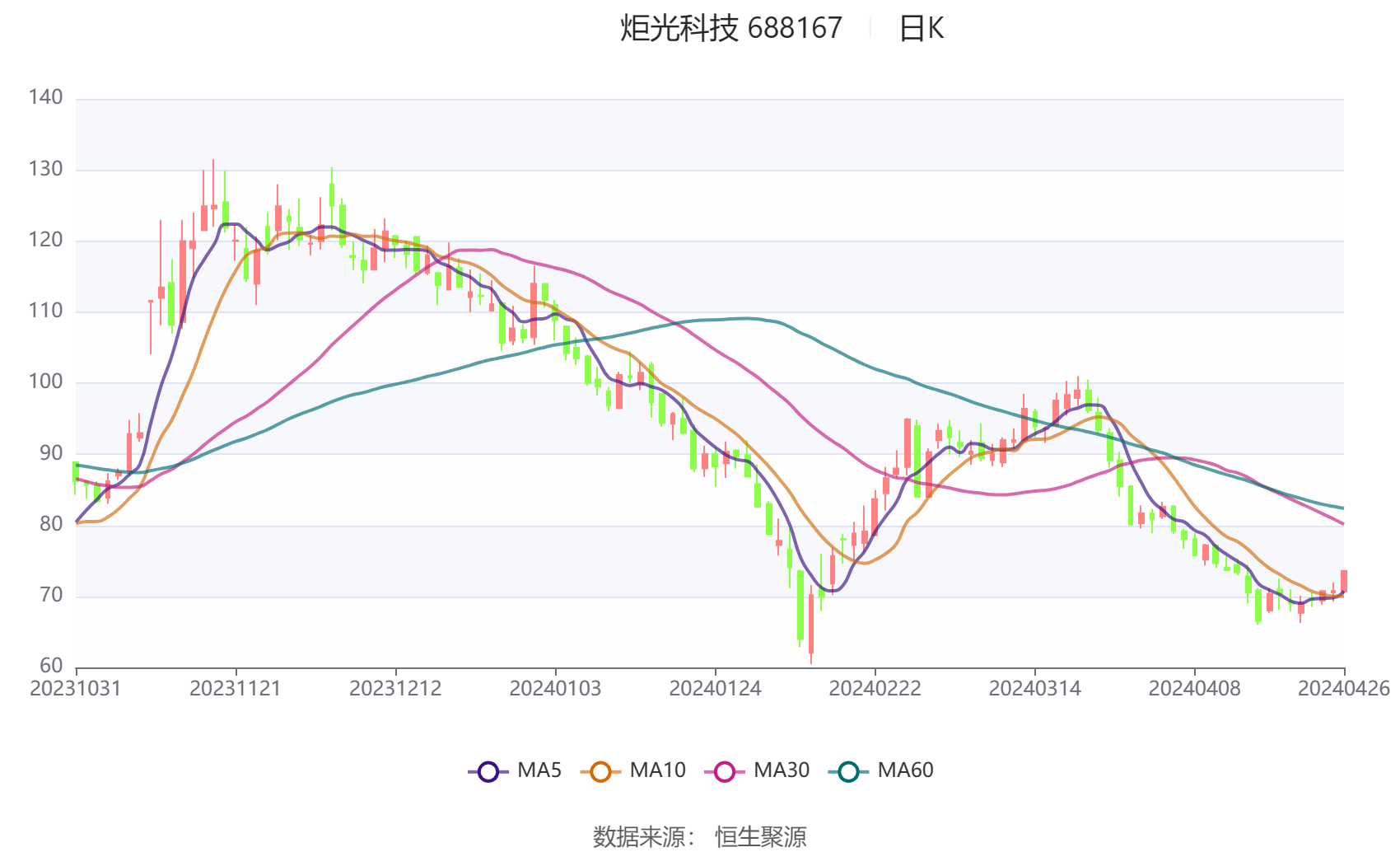Click the 20240222 x-axis date label
The image size is (1400, 852).
coord(875,689)
